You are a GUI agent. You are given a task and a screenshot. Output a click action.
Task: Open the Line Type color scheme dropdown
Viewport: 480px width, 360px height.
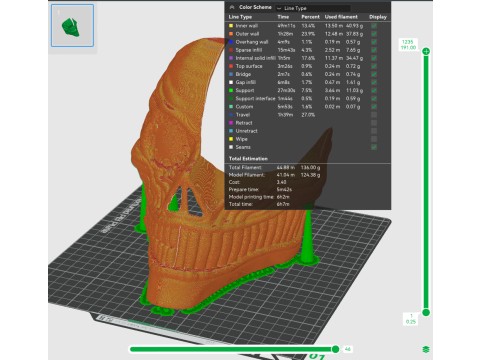(x=313, y=8)
